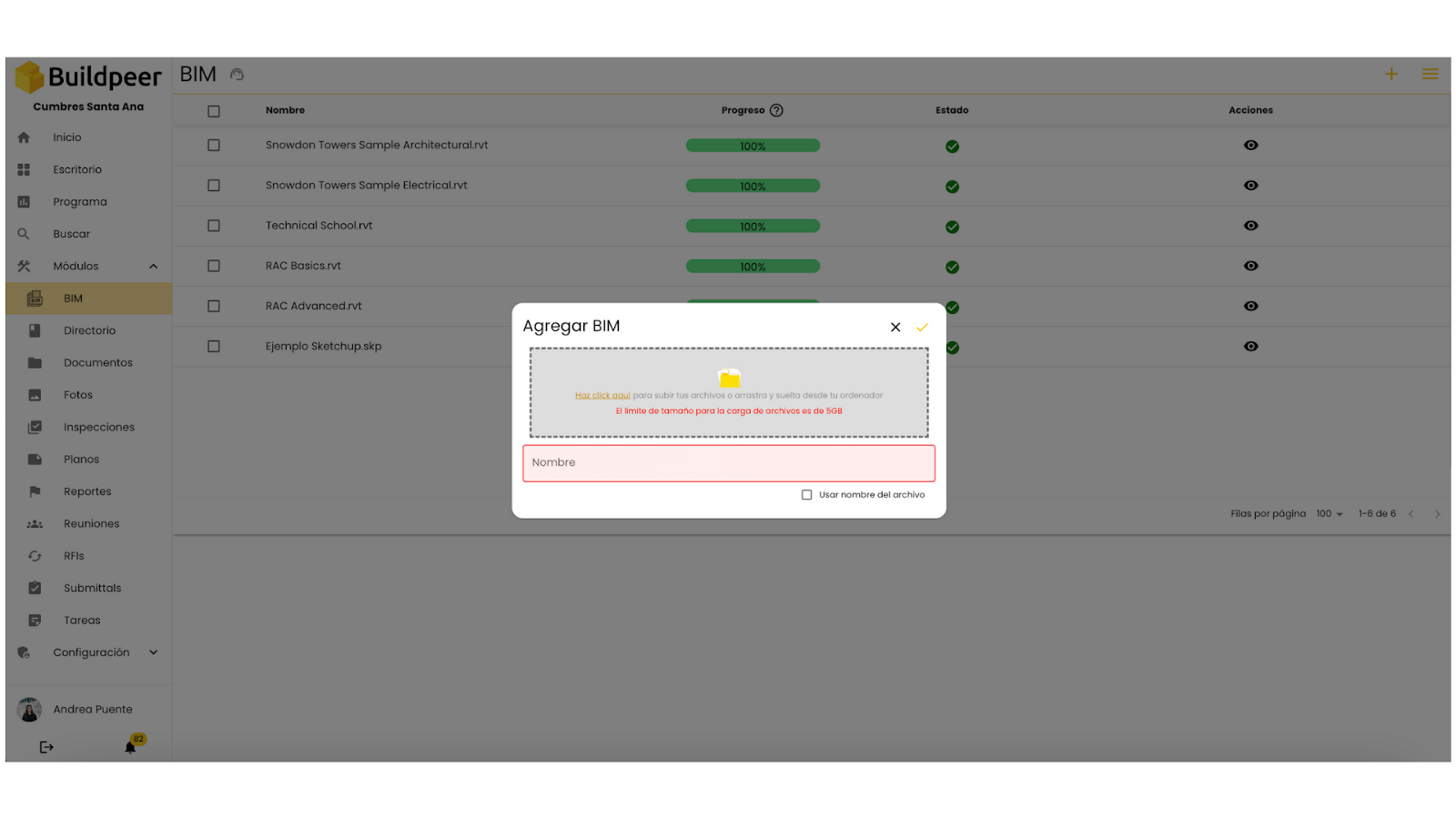The image size is (1456, 819).
Task: Open Documentos module
Action: click(x=88, y=363)
